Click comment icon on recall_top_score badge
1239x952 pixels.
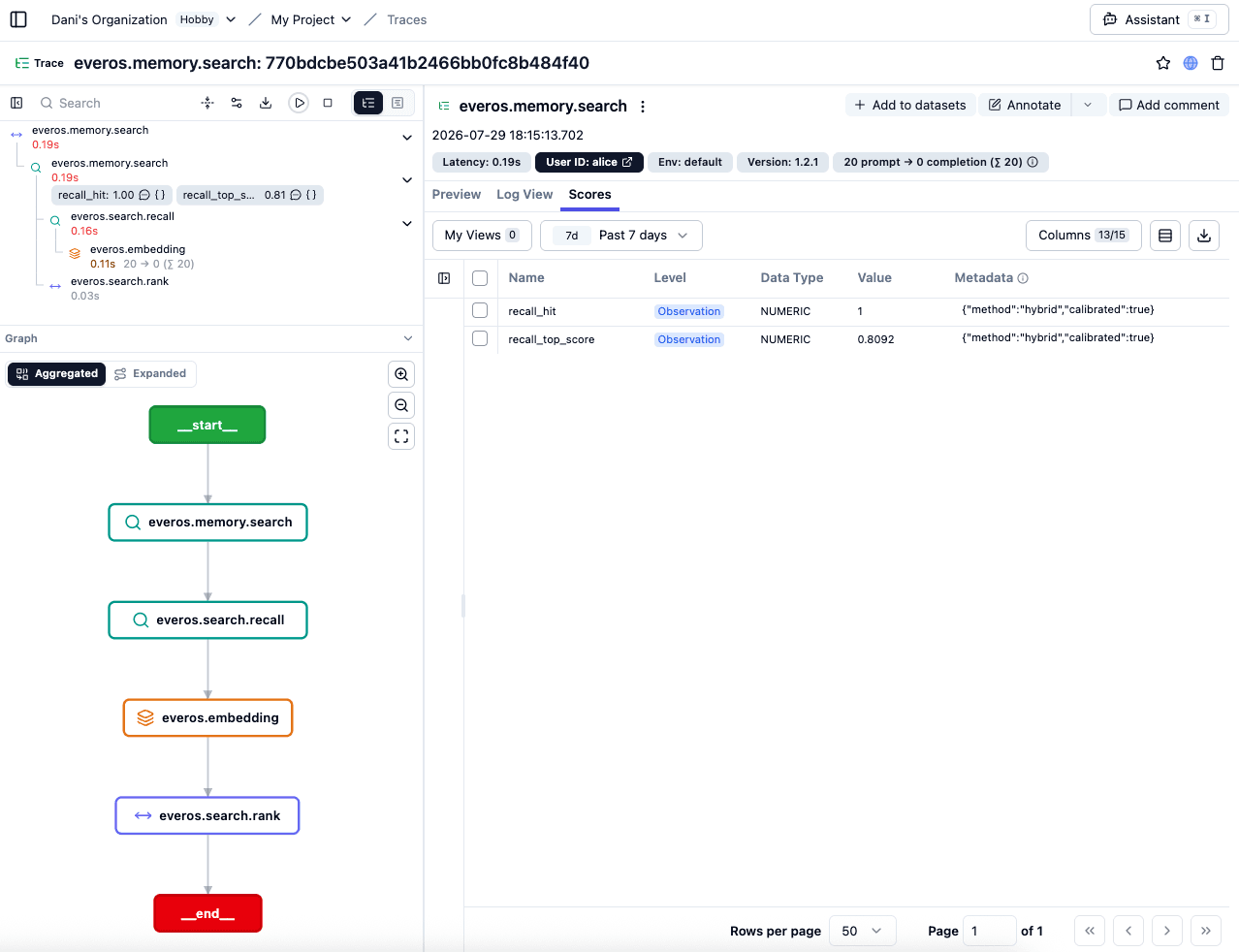(x=296, y=195)
